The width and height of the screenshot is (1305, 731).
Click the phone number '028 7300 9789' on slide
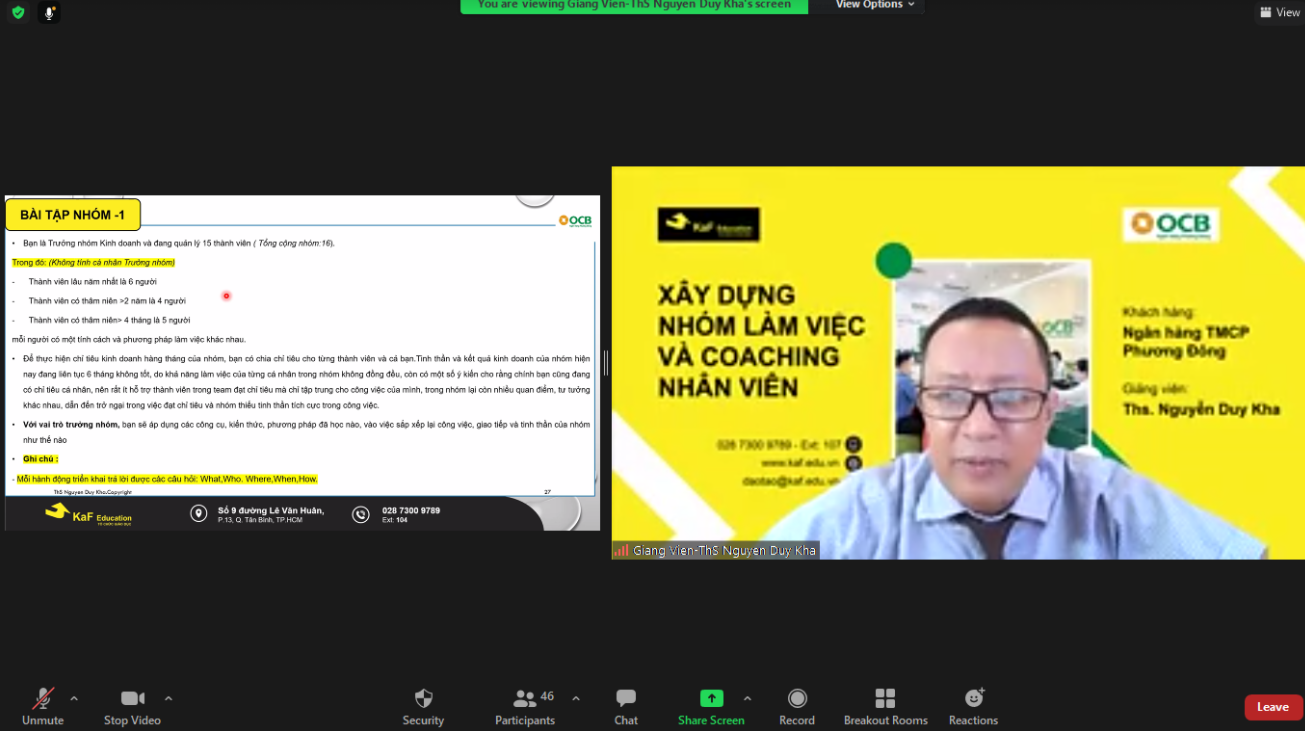point(411,510)
